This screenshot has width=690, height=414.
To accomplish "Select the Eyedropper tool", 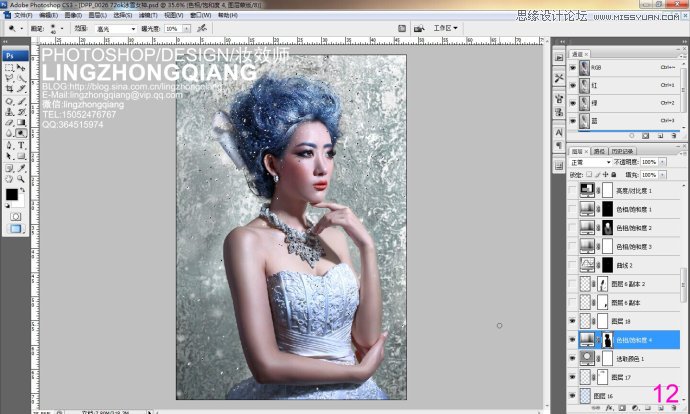I will pyautogui.click(x=21, y=169).
